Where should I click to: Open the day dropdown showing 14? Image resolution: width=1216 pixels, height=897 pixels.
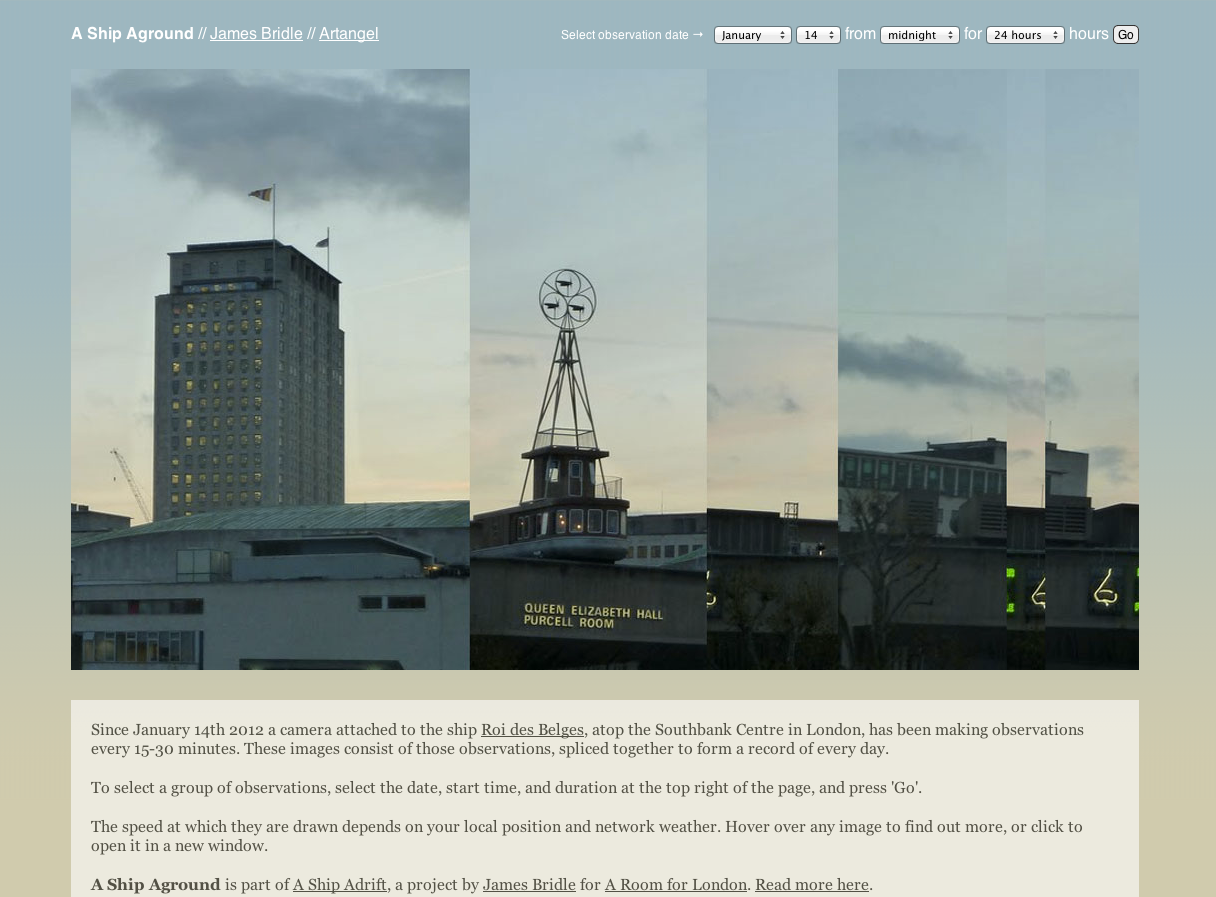(x=817, y=35)
